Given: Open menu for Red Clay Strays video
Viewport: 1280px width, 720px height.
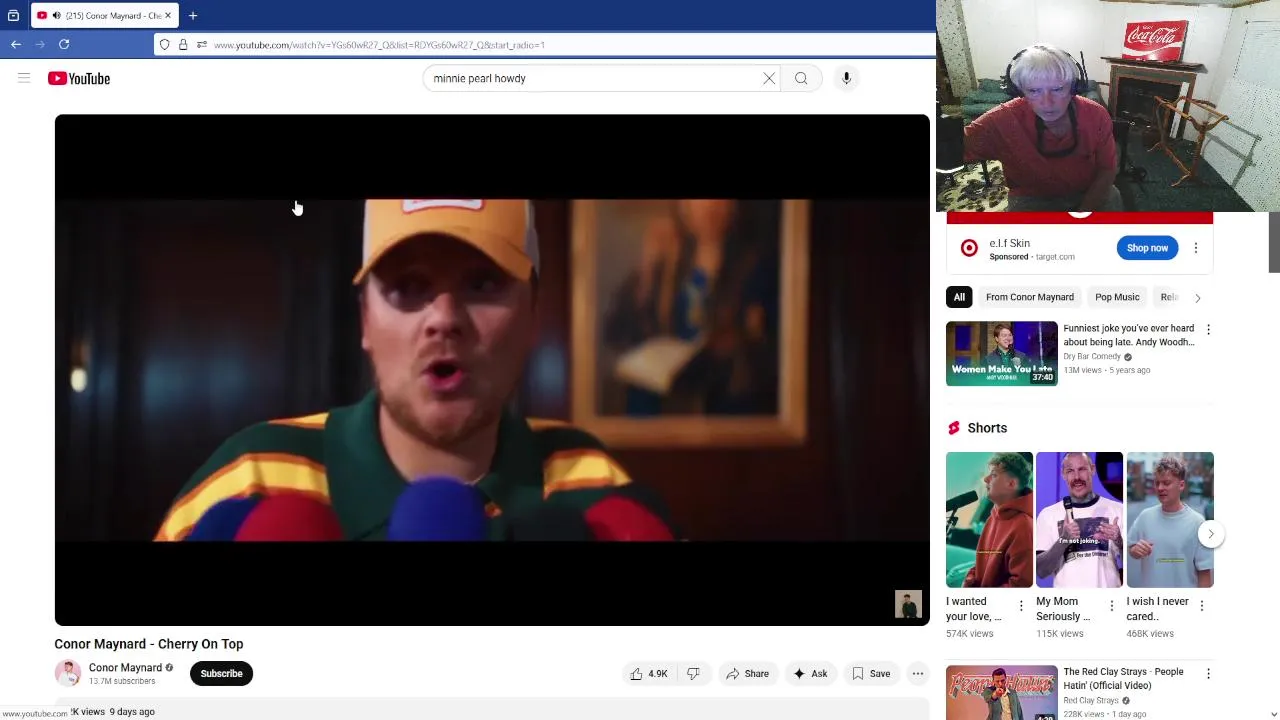Looking at the screenshot, I should 1208,674.
